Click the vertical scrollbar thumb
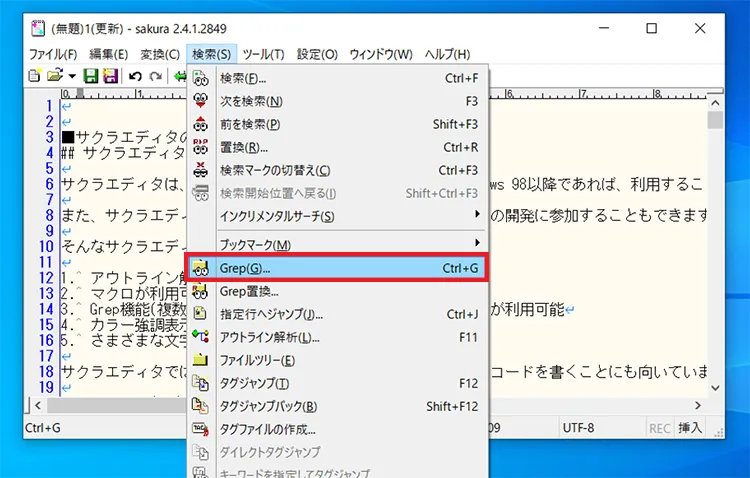Screen dimensions: 750x478 (715, 120)
